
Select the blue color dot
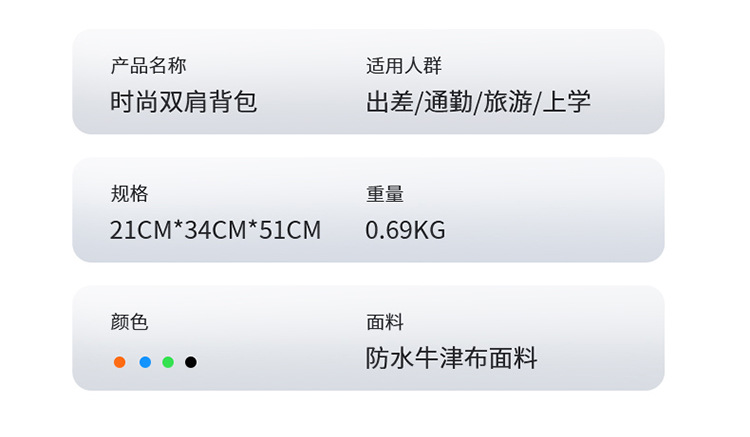[x=144, y=362]
